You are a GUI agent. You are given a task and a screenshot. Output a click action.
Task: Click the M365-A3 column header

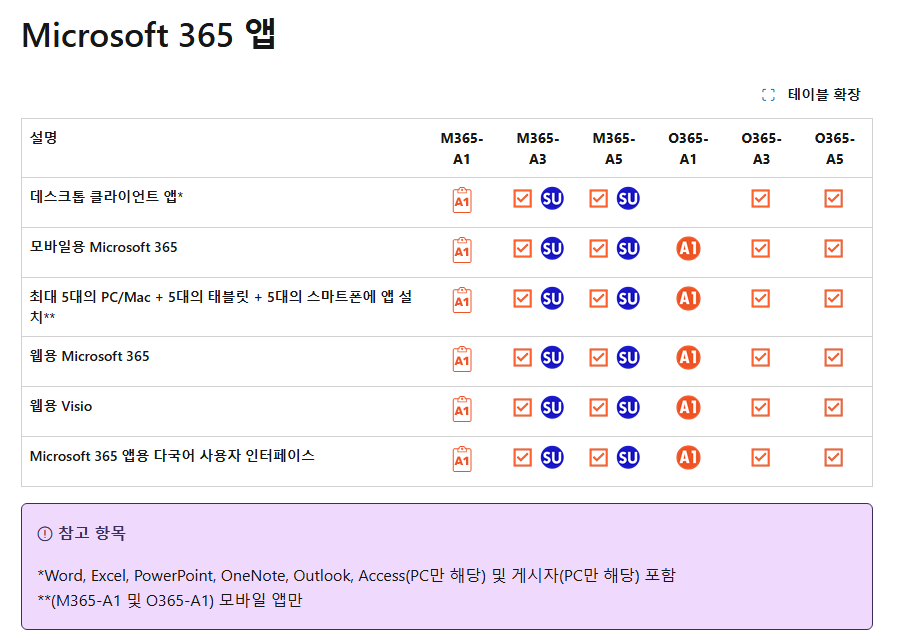tap(538, 149)
